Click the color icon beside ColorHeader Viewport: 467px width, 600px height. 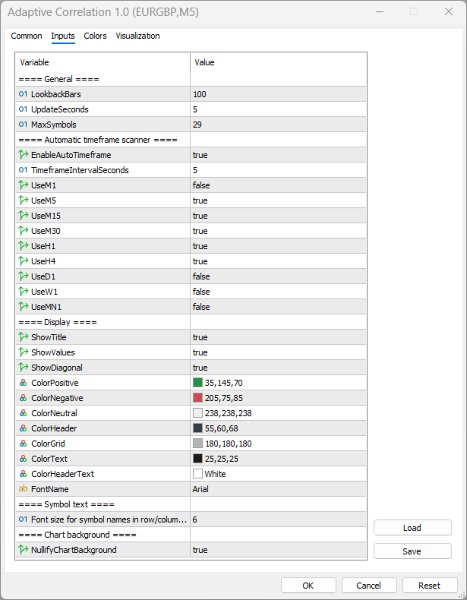(x=23, y=428)
